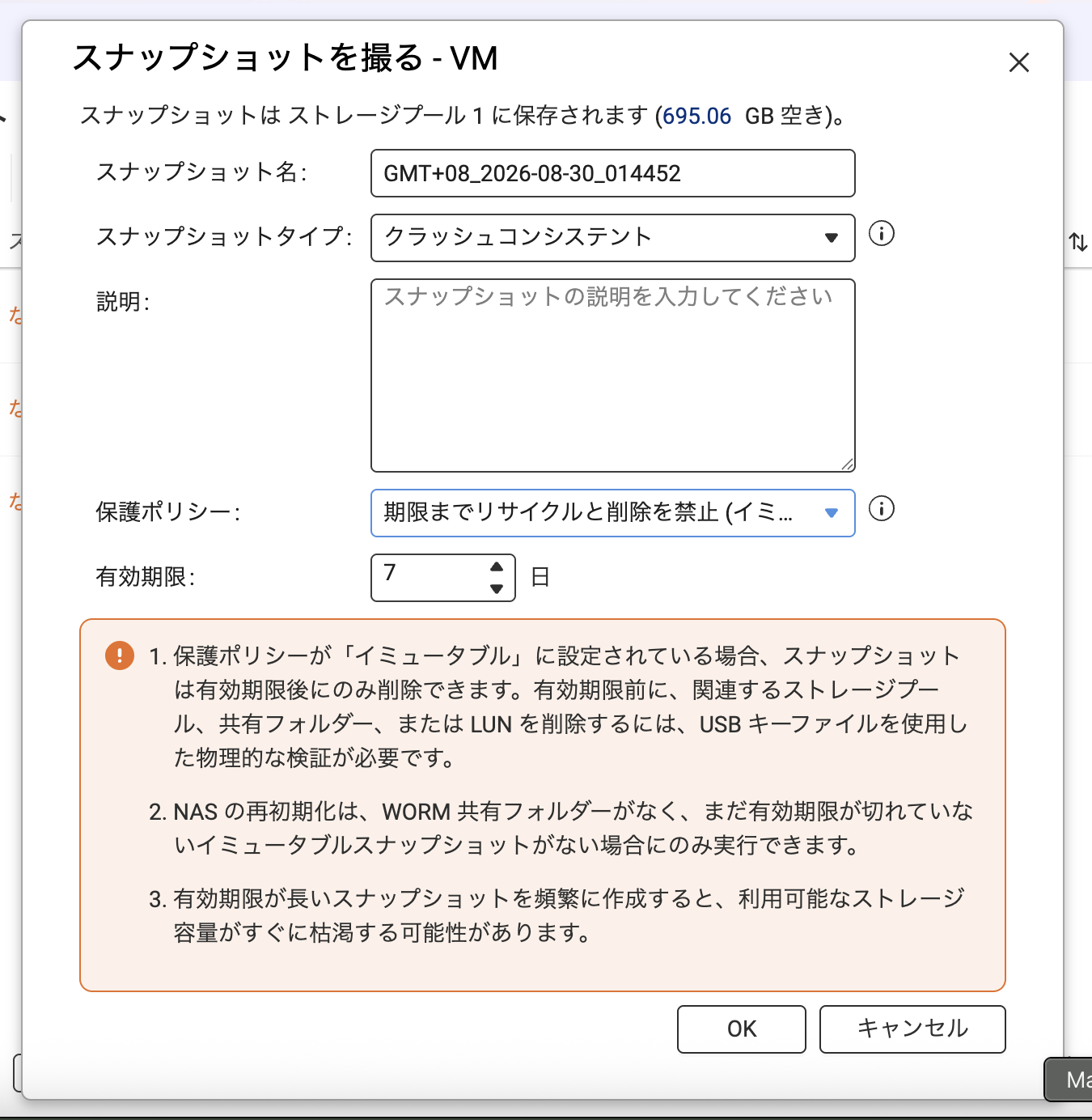Click the 695.06 free space value

pos(696,117)
